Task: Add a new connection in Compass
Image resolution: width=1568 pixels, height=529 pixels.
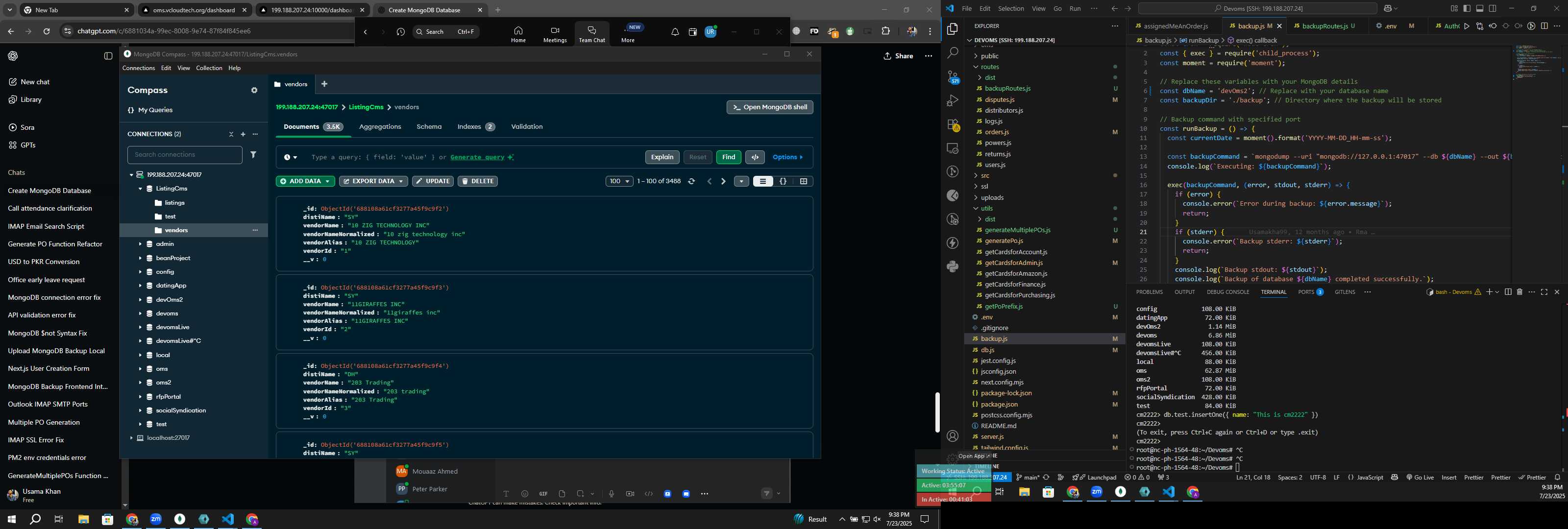Action: [x=243, y=134]
